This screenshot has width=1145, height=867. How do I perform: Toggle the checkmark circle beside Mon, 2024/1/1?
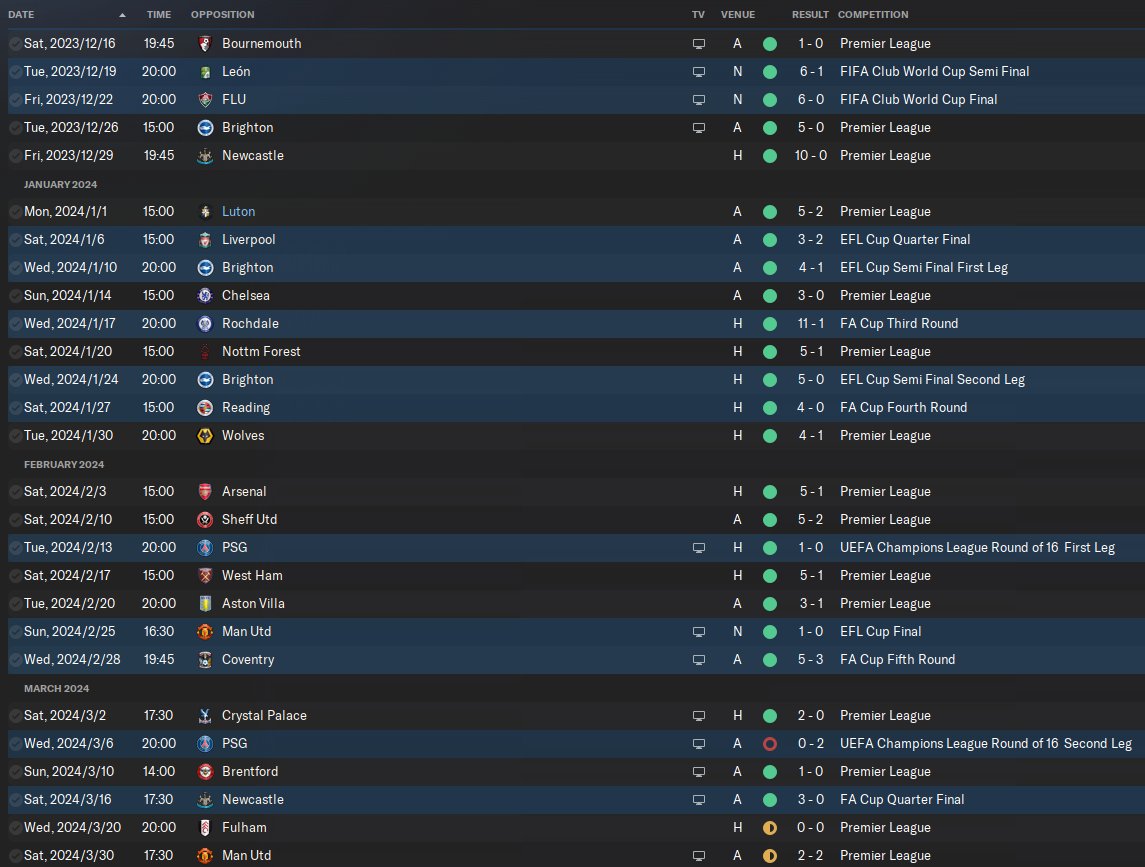pyautogui.click(x=15, y=212)
